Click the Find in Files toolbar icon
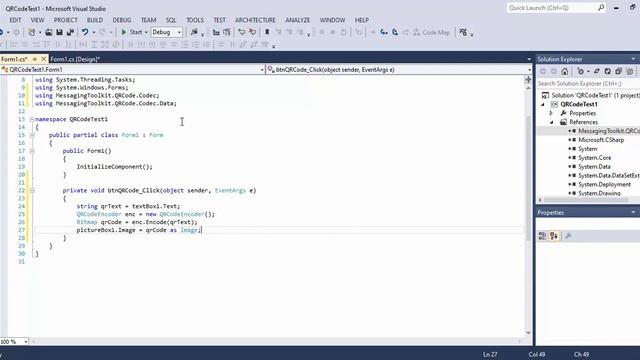Image resolution: width=640 pixels, height=360 pixels. click(x=194, y=32)
